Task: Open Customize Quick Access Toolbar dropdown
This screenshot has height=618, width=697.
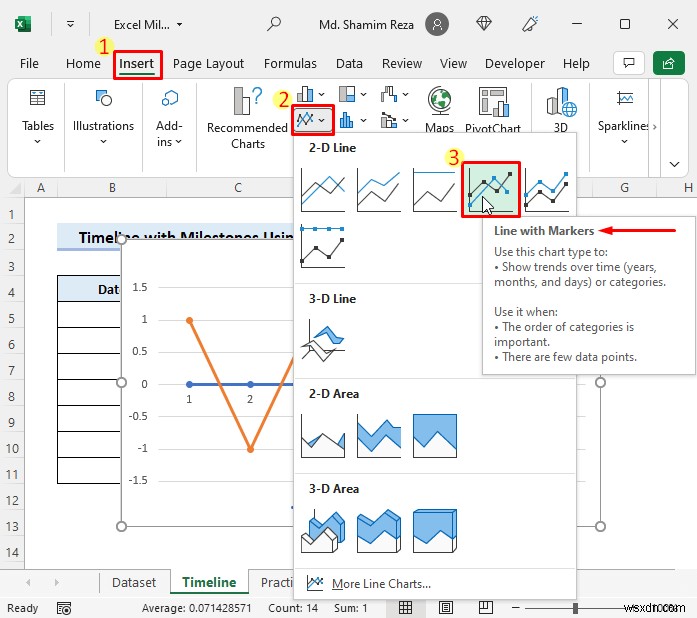Action: click(70, 24)
